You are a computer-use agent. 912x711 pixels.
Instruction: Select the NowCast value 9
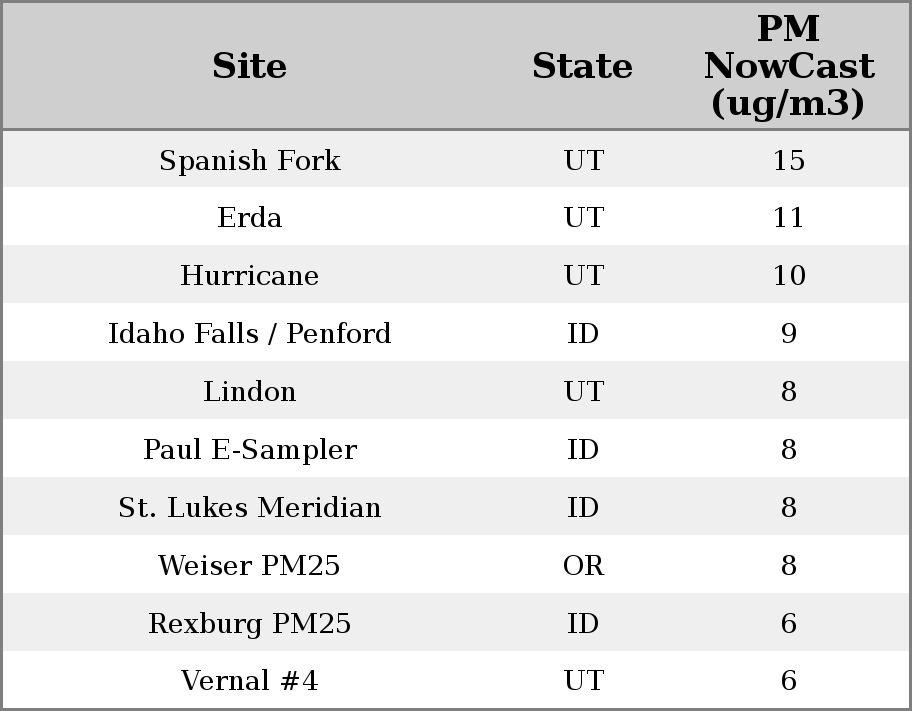coord(788,334)
